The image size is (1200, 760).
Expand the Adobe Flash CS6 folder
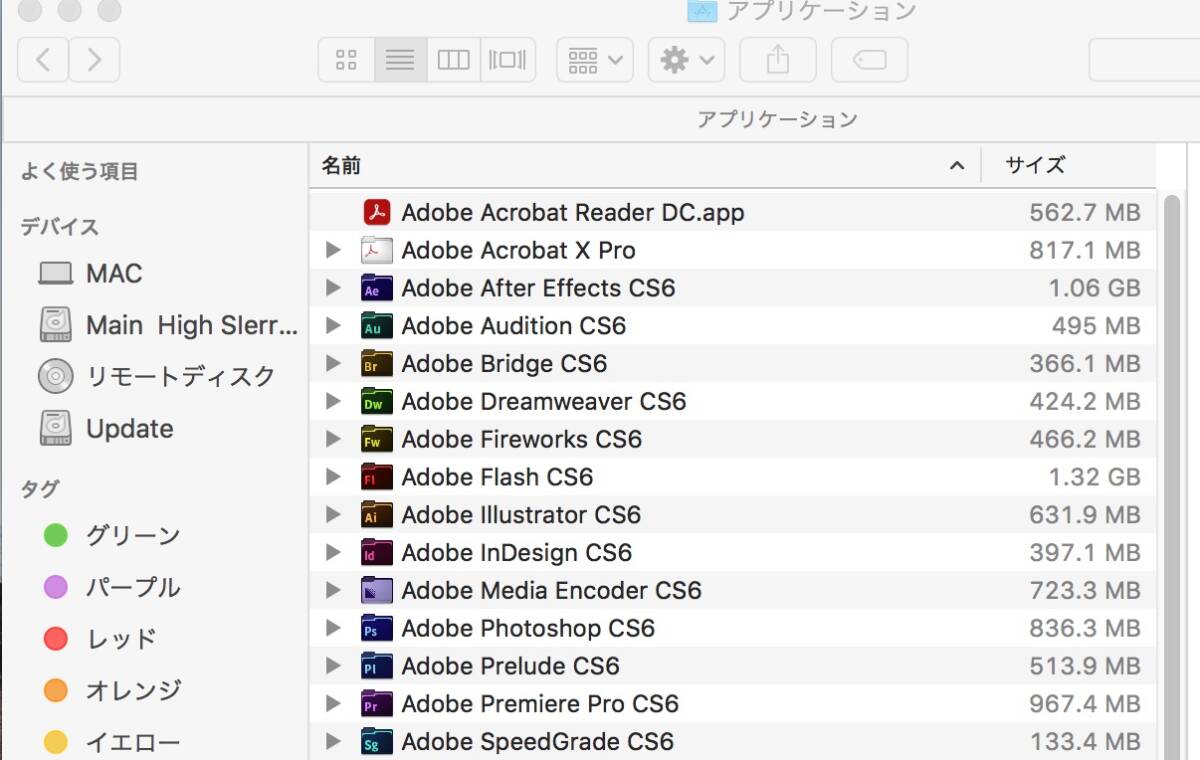click(x=334, y=477)
